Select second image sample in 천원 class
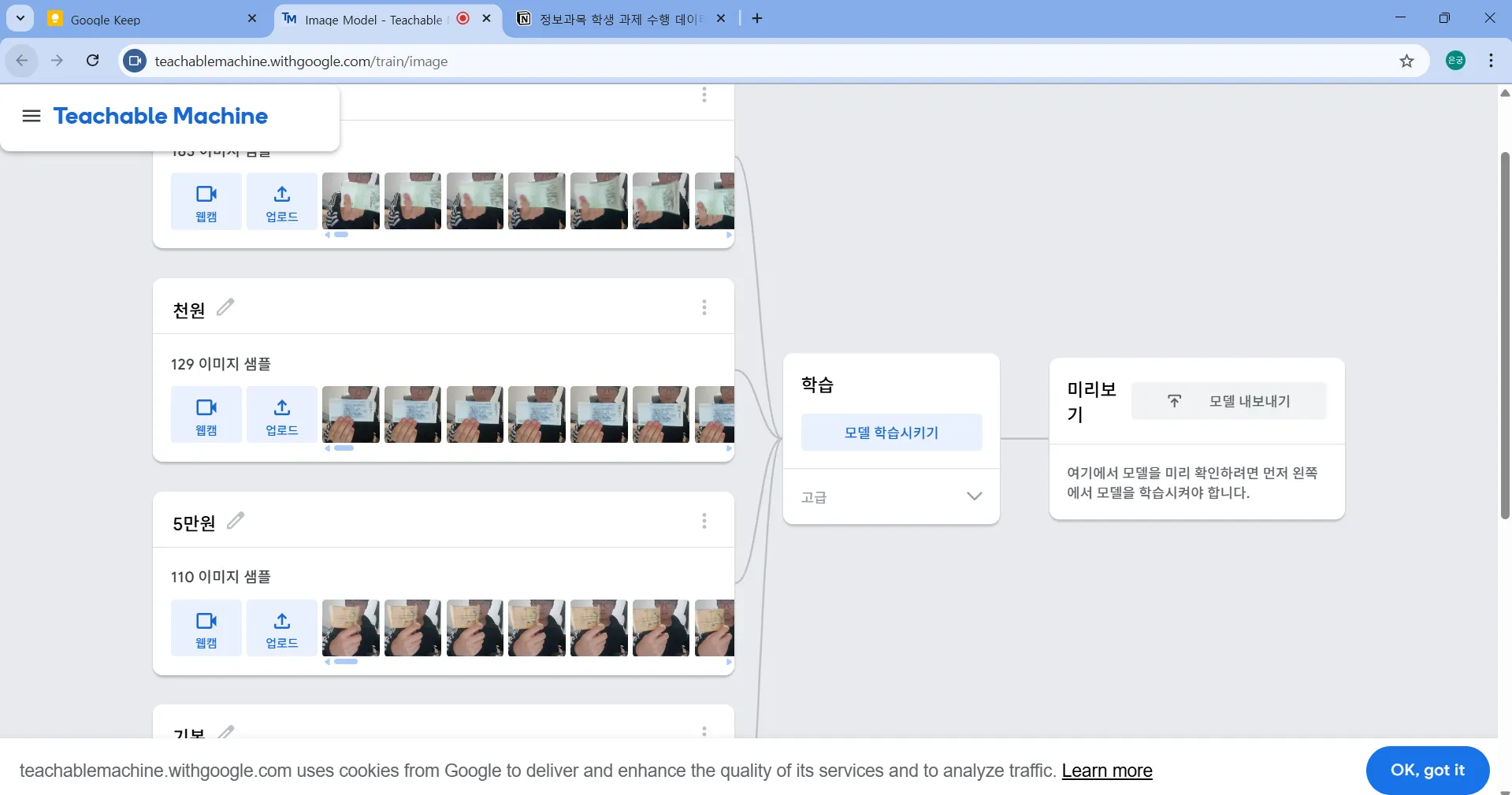 pyautogui.click(x=413, y=414)
